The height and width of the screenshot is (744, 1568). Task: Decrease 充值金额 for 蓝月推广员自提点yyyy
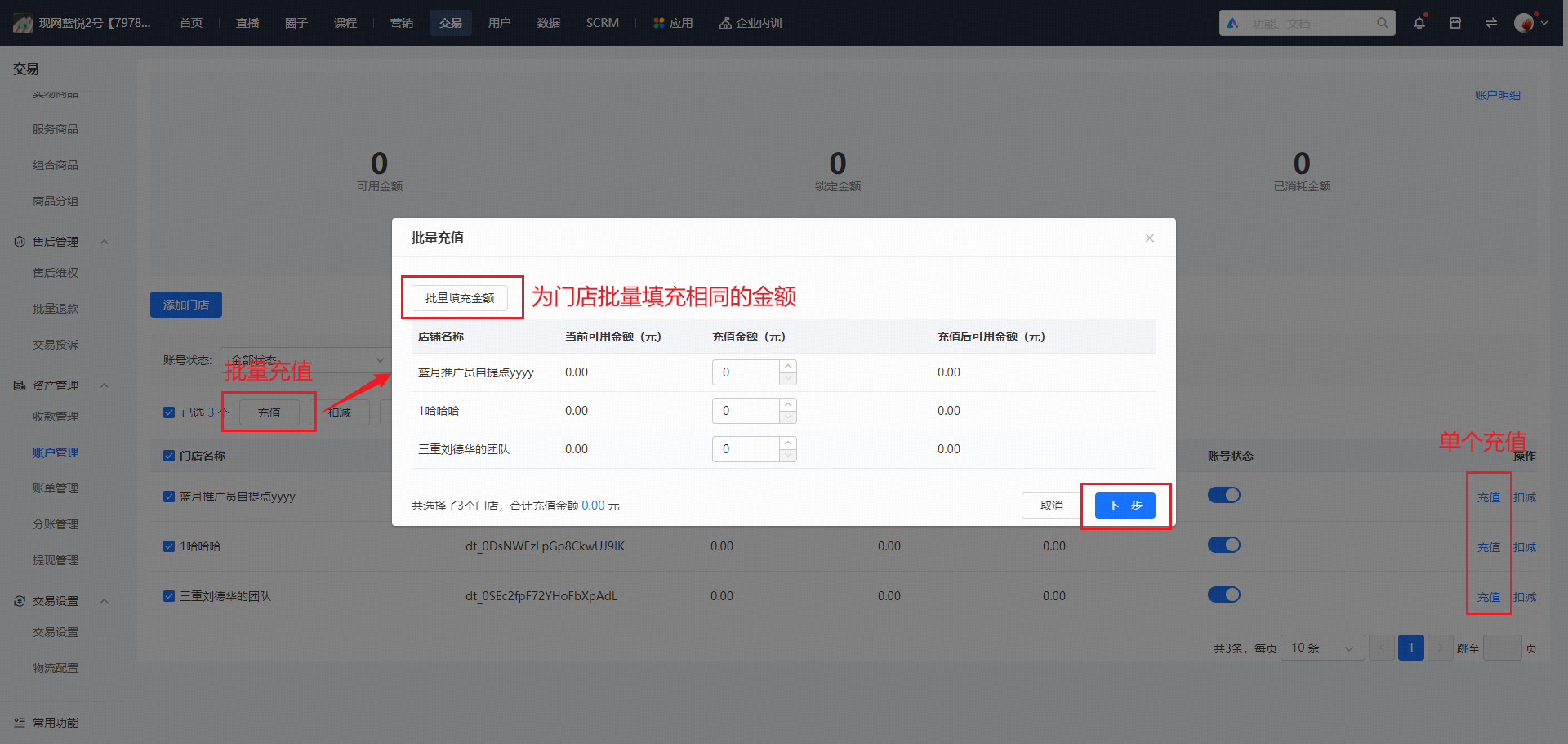(x=788, y=379)
